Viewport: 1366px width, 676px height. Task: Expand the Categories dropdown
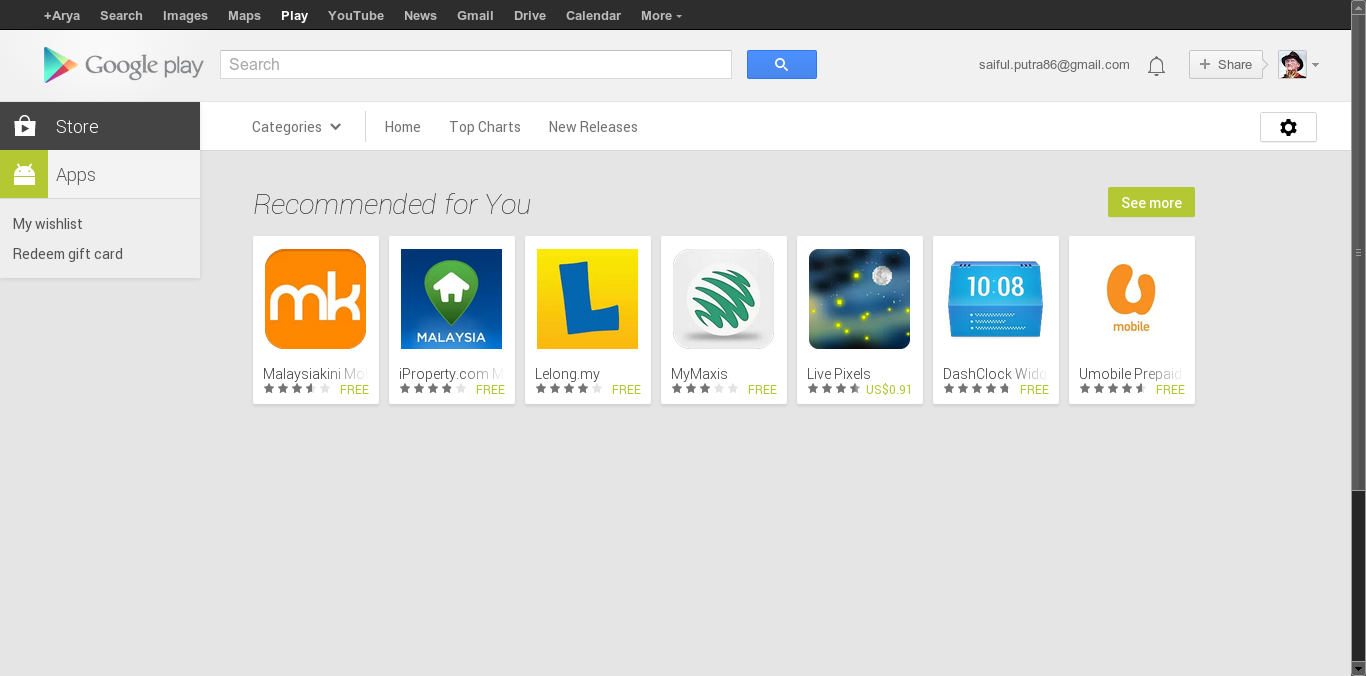(296, 126)
